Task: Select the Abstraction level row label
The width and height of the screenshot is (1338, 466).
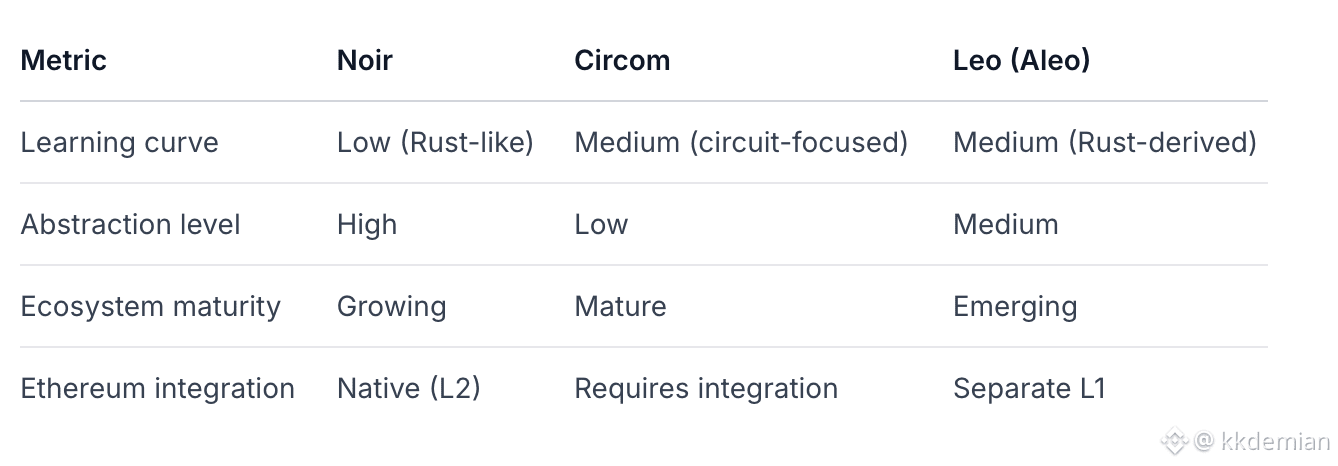Action: (130, 224)
